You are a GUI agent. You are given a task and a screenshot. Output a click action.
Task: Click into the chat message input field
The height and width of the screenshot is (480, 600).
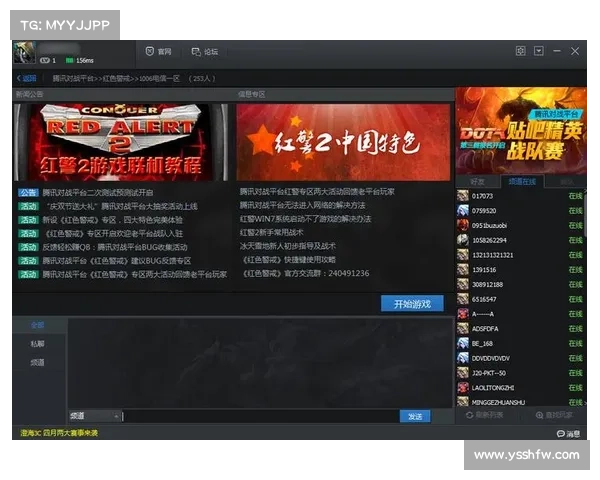pyautogui.click(x=260, y=416)
